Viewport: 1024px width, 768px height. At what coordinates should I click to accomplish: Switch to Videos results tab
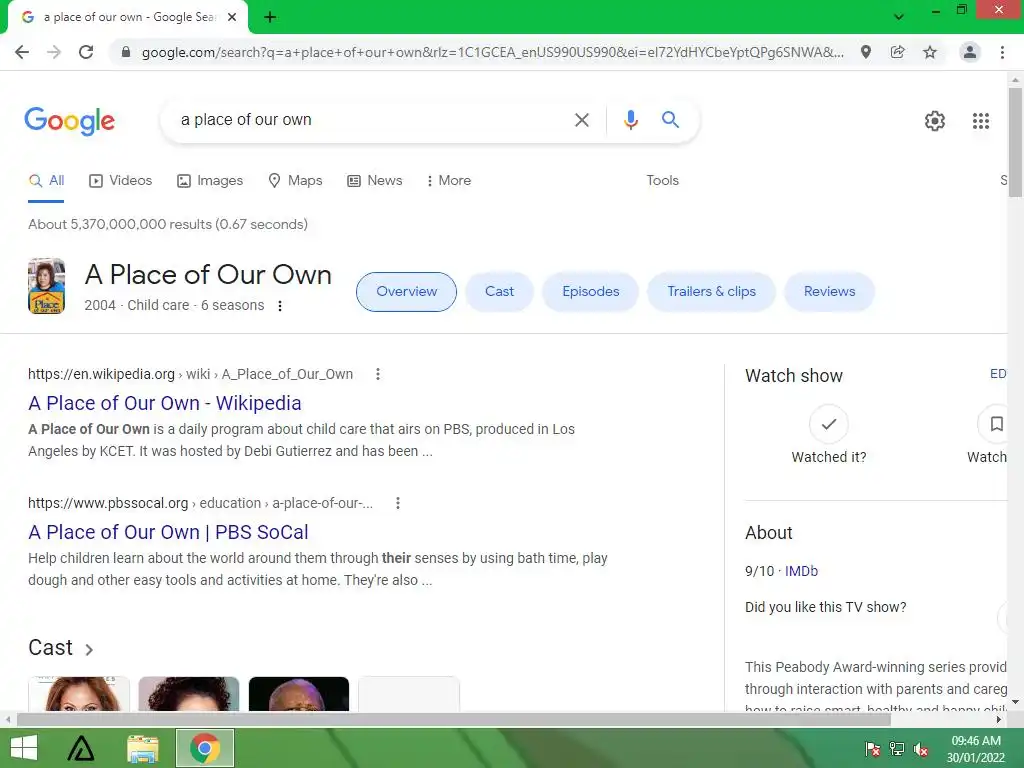[x=121, y=180]
